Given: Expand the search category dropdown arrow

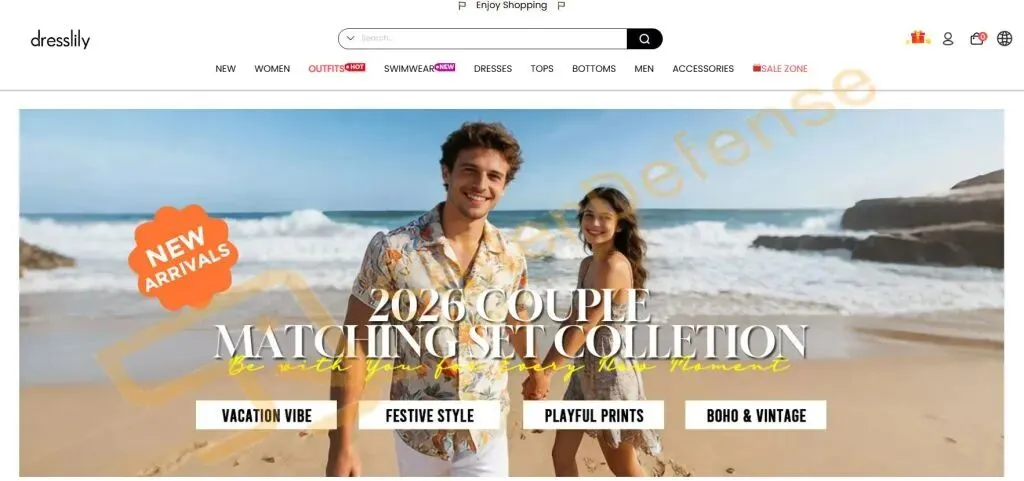Looking at the screenshot, I should click(350, 39).
